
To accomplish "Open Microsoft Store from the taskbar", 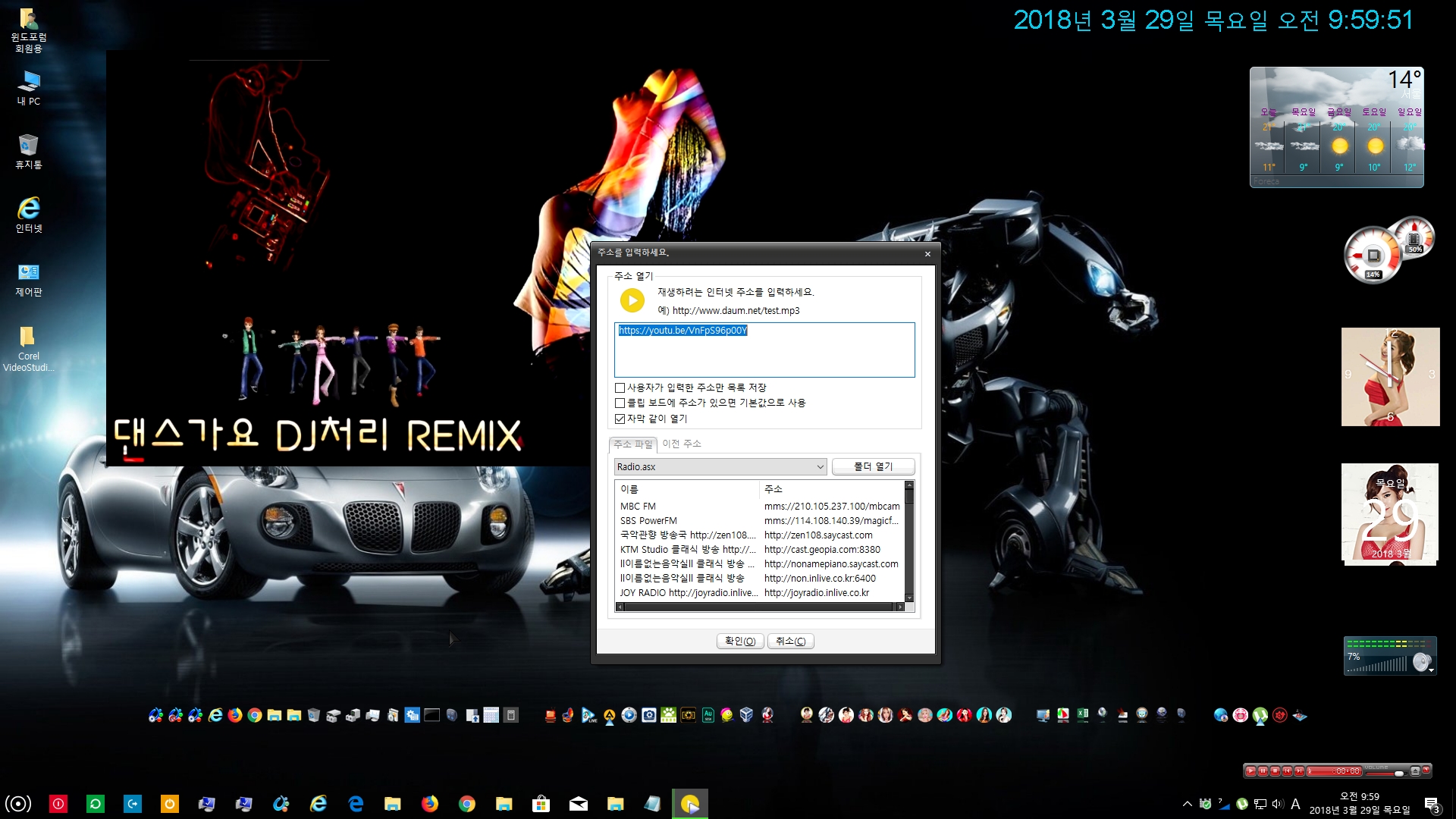I will click(x=541, y=804).
